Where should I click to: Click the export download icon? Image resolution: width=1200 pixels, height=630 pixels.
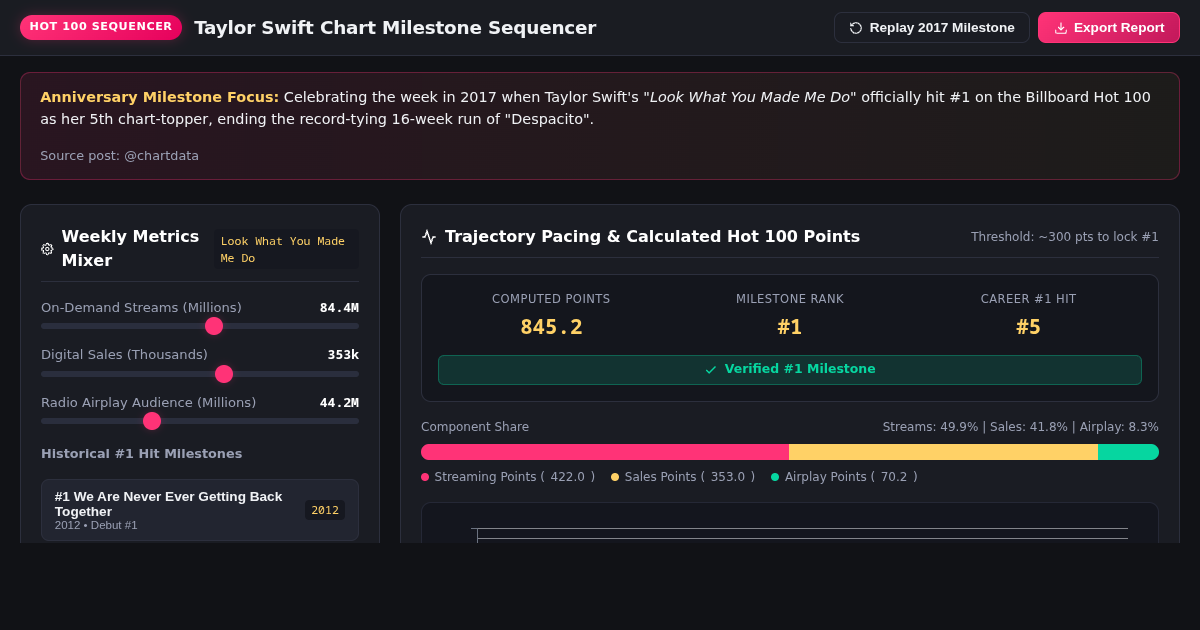[1061, 28]
